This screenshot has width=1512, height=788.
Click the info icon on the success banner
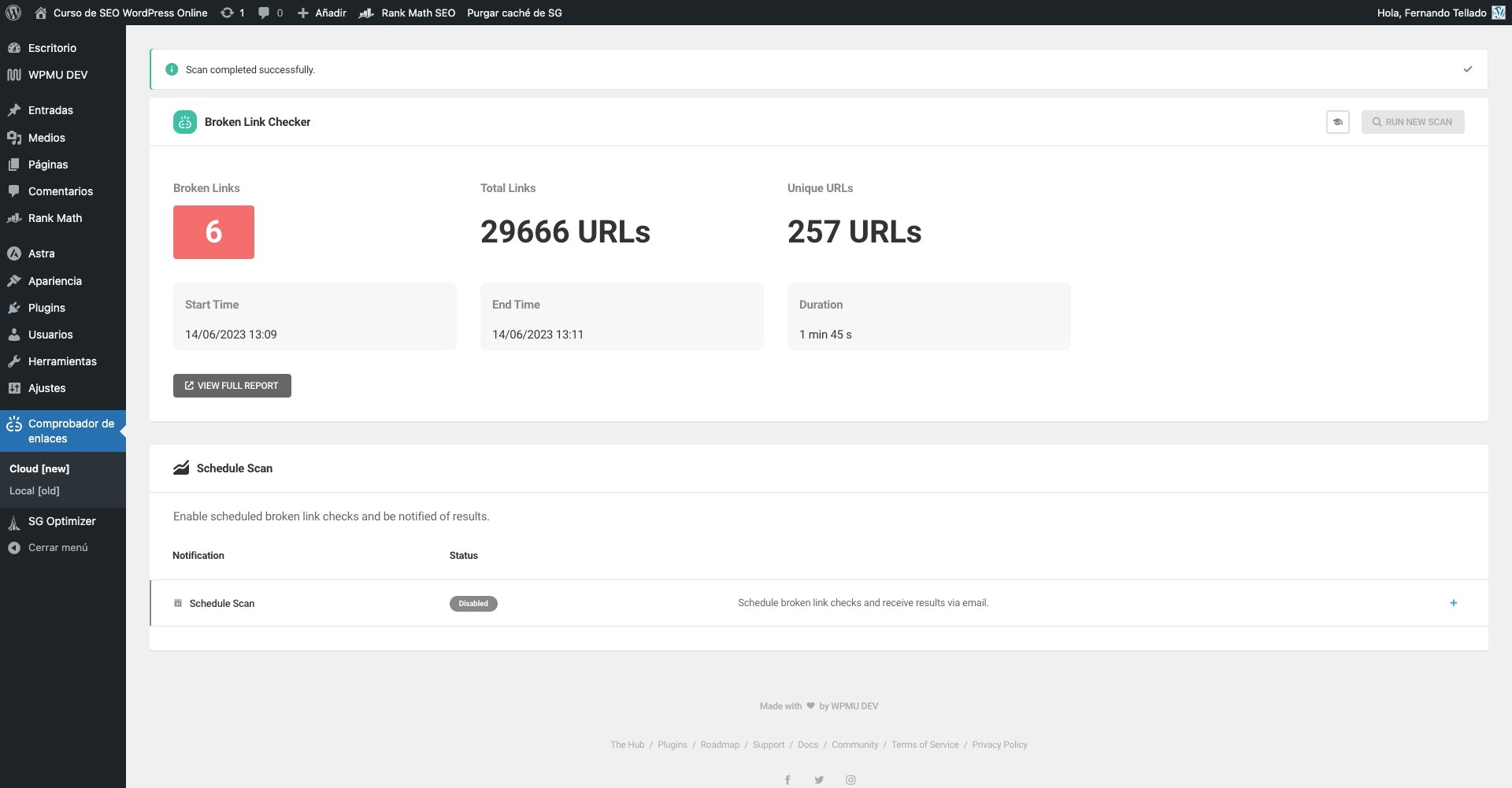pyautogui.click(x=172, y=69)
